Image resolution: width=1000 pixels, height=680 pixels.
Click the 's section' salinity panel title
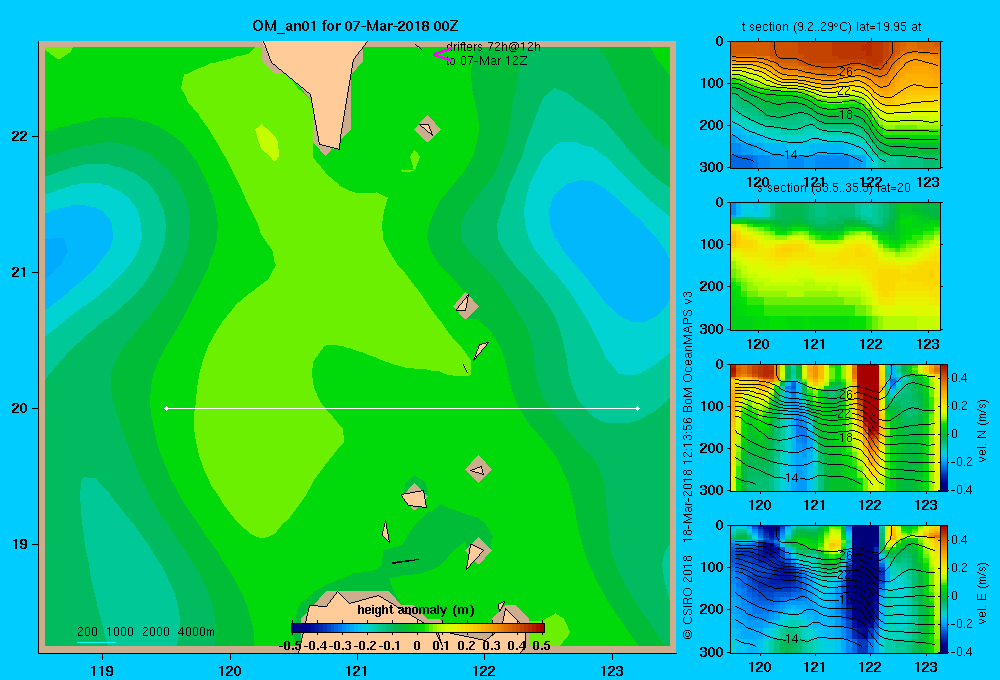(x=834, y=188)
